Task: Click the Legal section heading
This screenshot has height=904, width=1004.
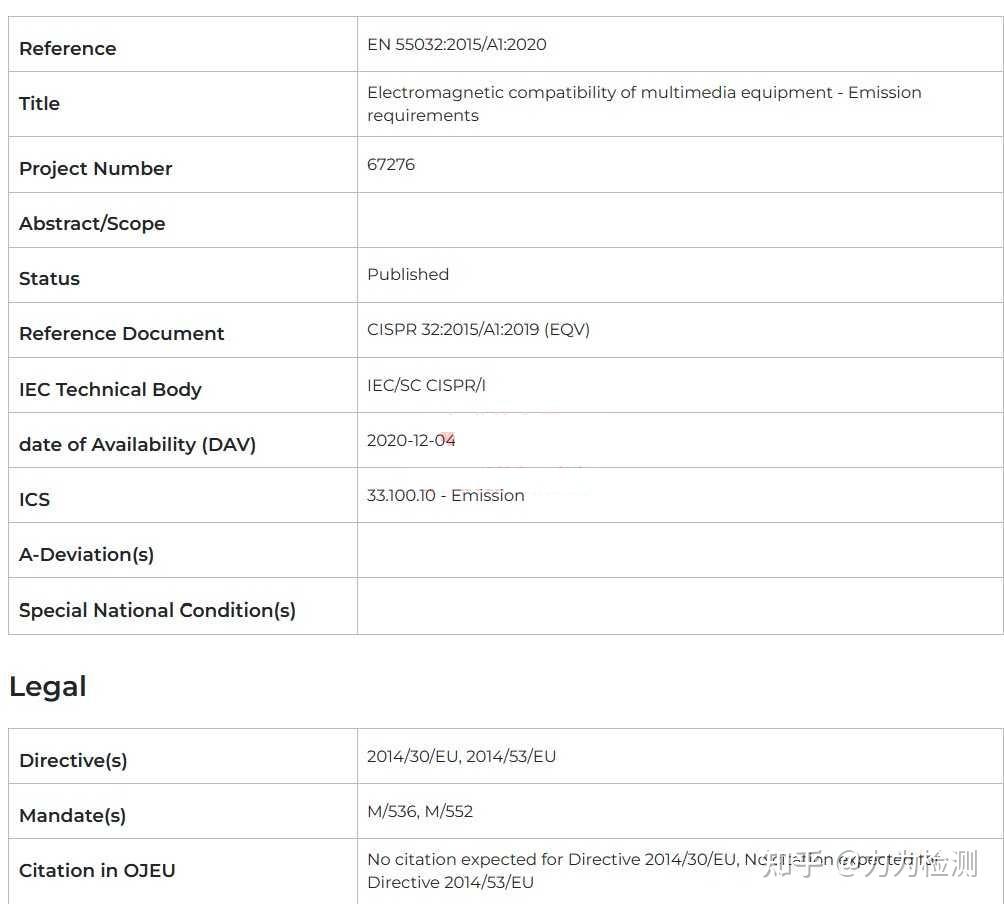Action: click(x=48, y=686)
